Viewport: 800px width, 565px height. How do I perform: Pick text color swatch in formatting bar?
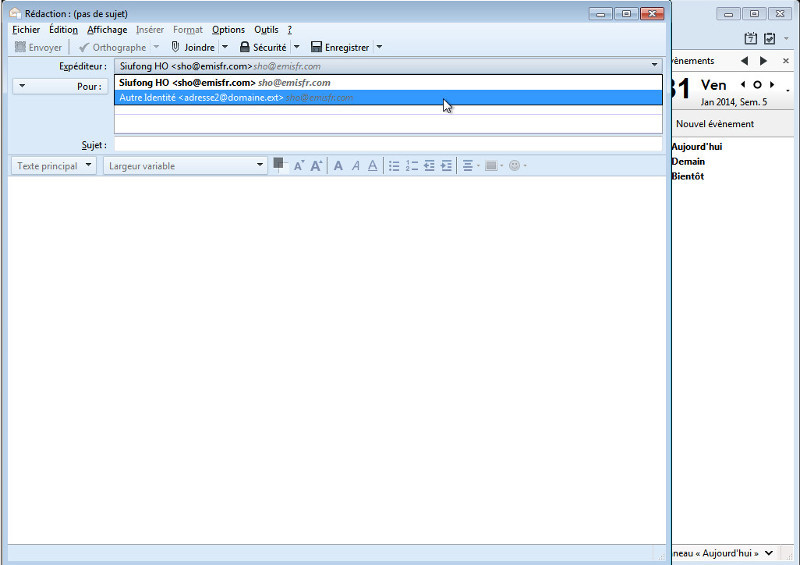pos(279,164)
